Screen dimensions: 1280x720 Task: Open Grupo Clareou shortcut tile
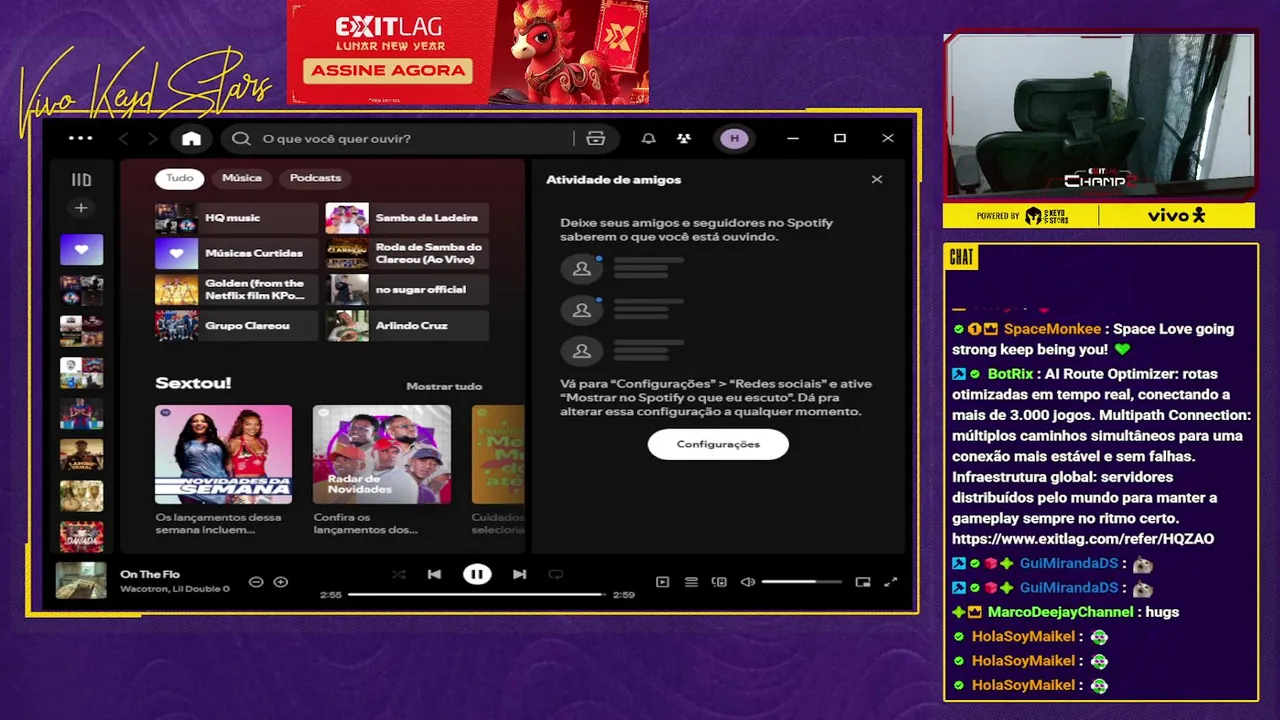(x=236, y=326)
